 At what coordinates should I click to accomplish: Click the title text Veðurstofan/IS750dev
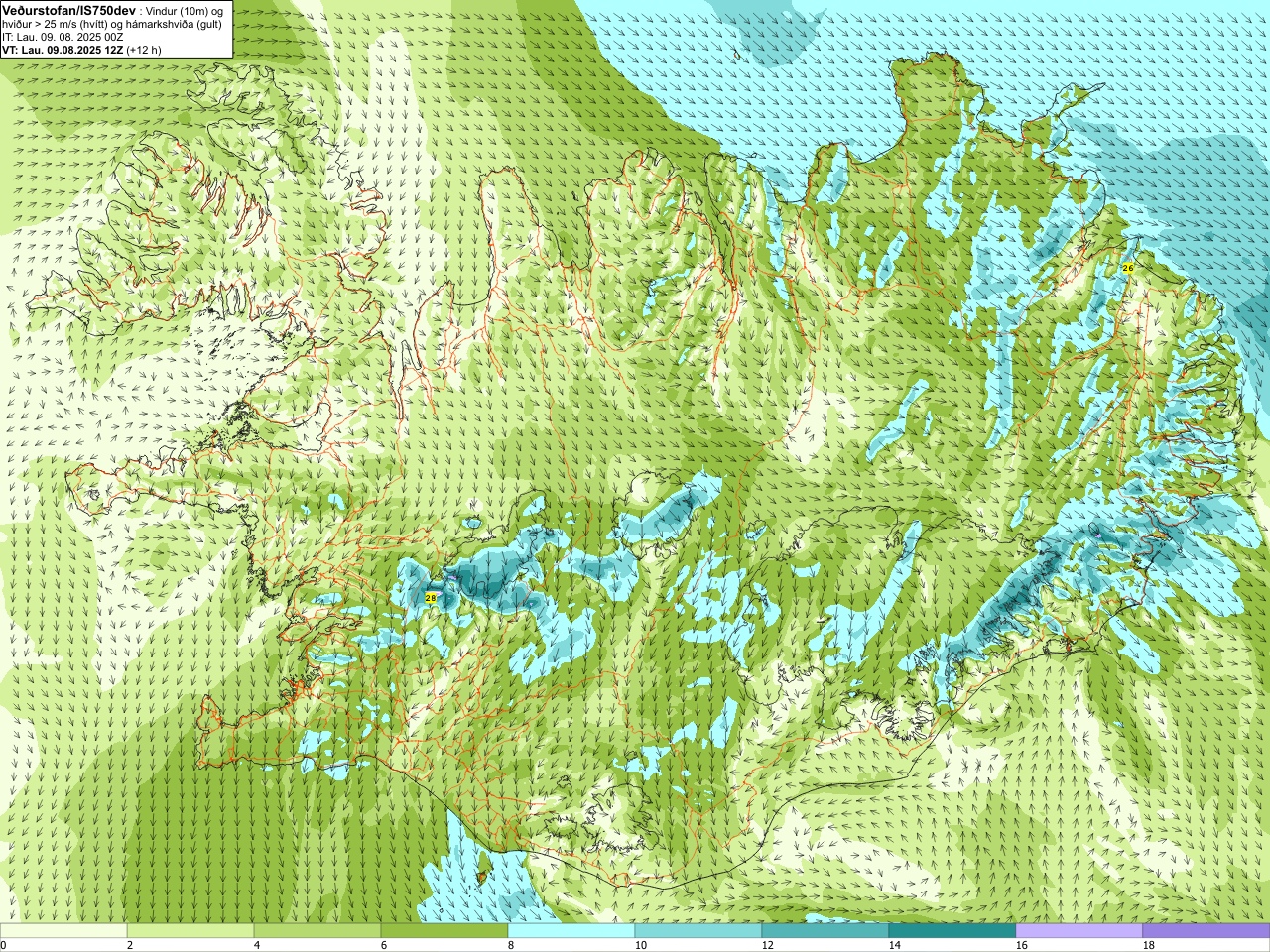(x=68, y=11)
